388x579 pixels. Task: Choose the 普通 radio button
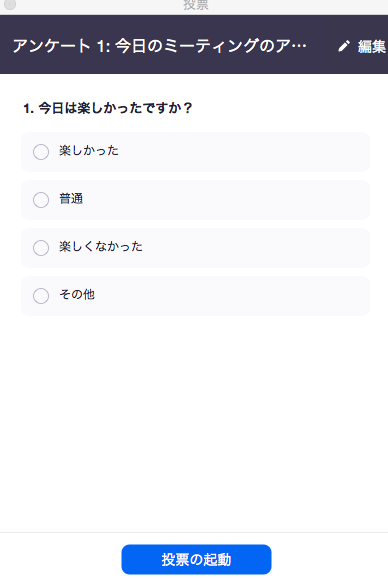tap(41, 200)
